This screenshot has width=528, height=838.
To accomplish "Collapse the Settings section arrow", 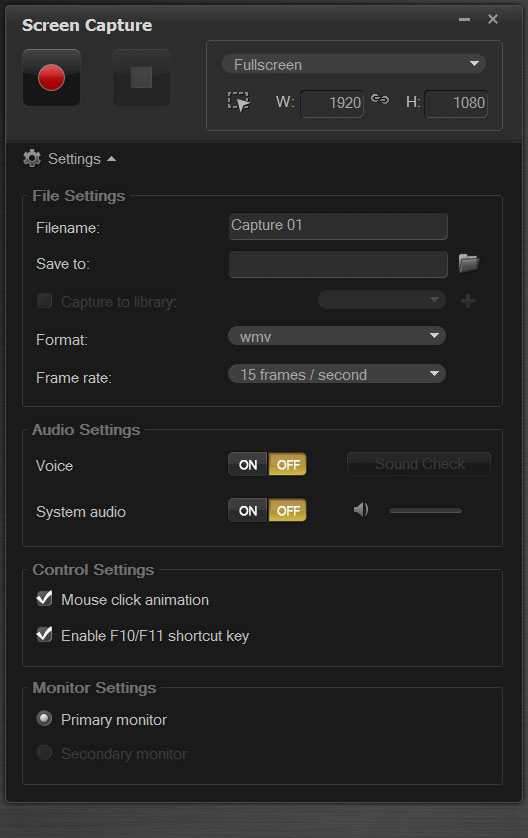I will pos(111,159).
